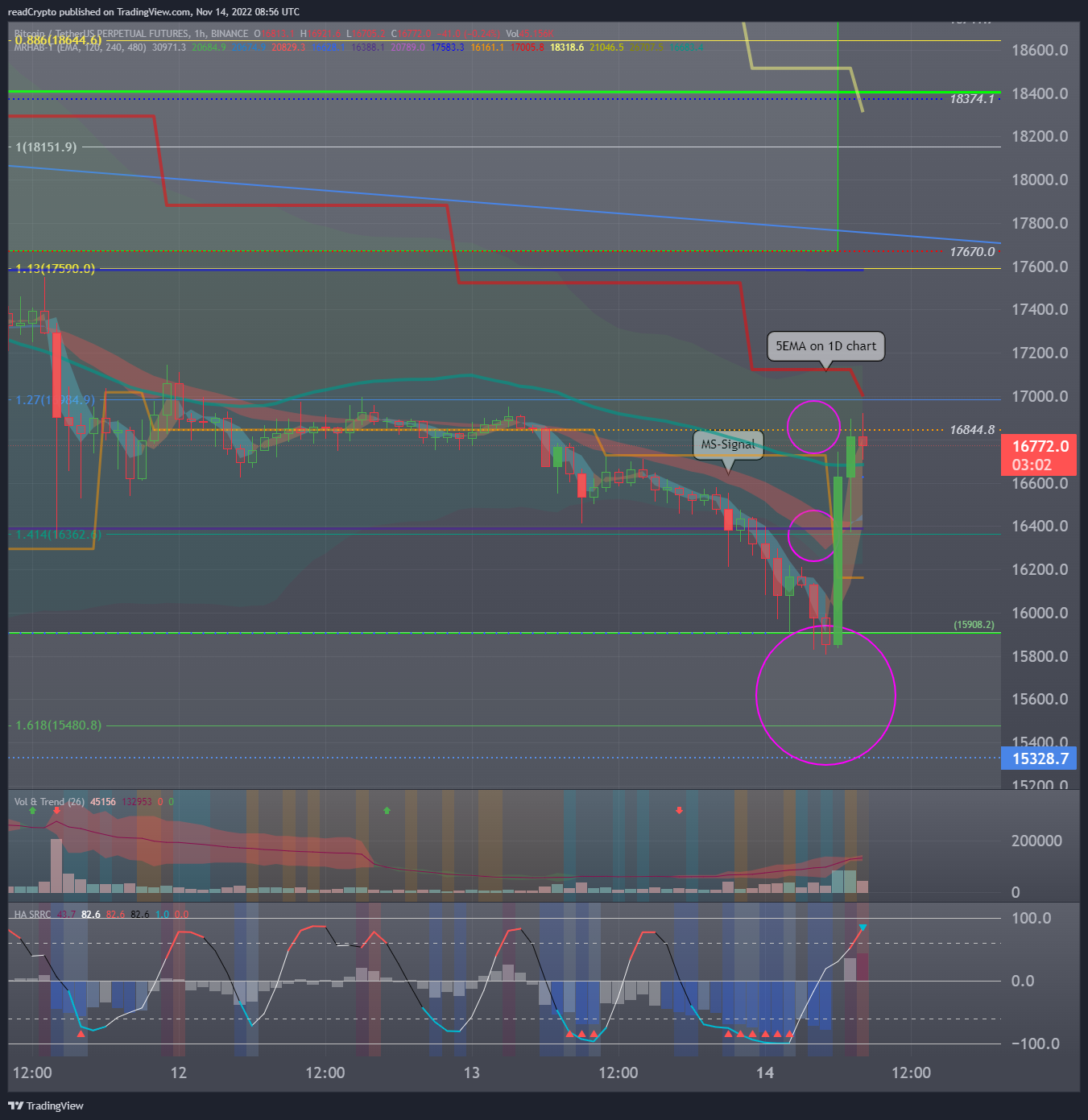Select the 'MS-Signal' callout label
This screenshot has width=1088, height=1120.
[x=728, y=444]
